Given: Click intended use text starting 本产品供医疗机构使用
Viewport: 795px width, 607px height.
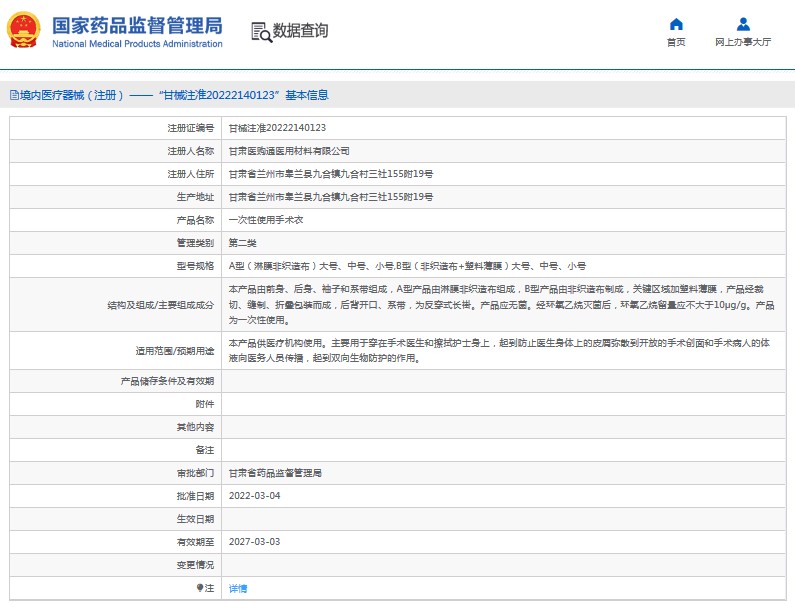Looking at the screenshot, I should tap(499, 350).
